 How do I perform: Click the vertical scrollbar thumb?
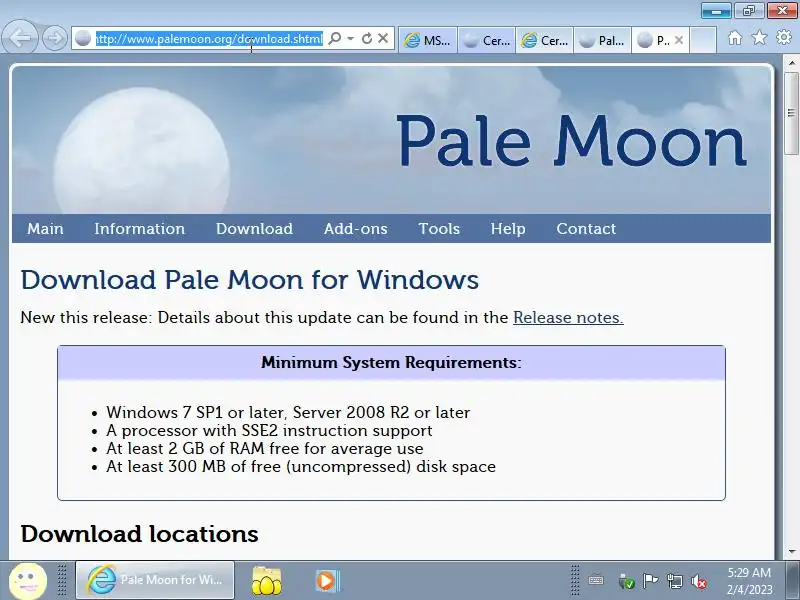coord(792,113)
